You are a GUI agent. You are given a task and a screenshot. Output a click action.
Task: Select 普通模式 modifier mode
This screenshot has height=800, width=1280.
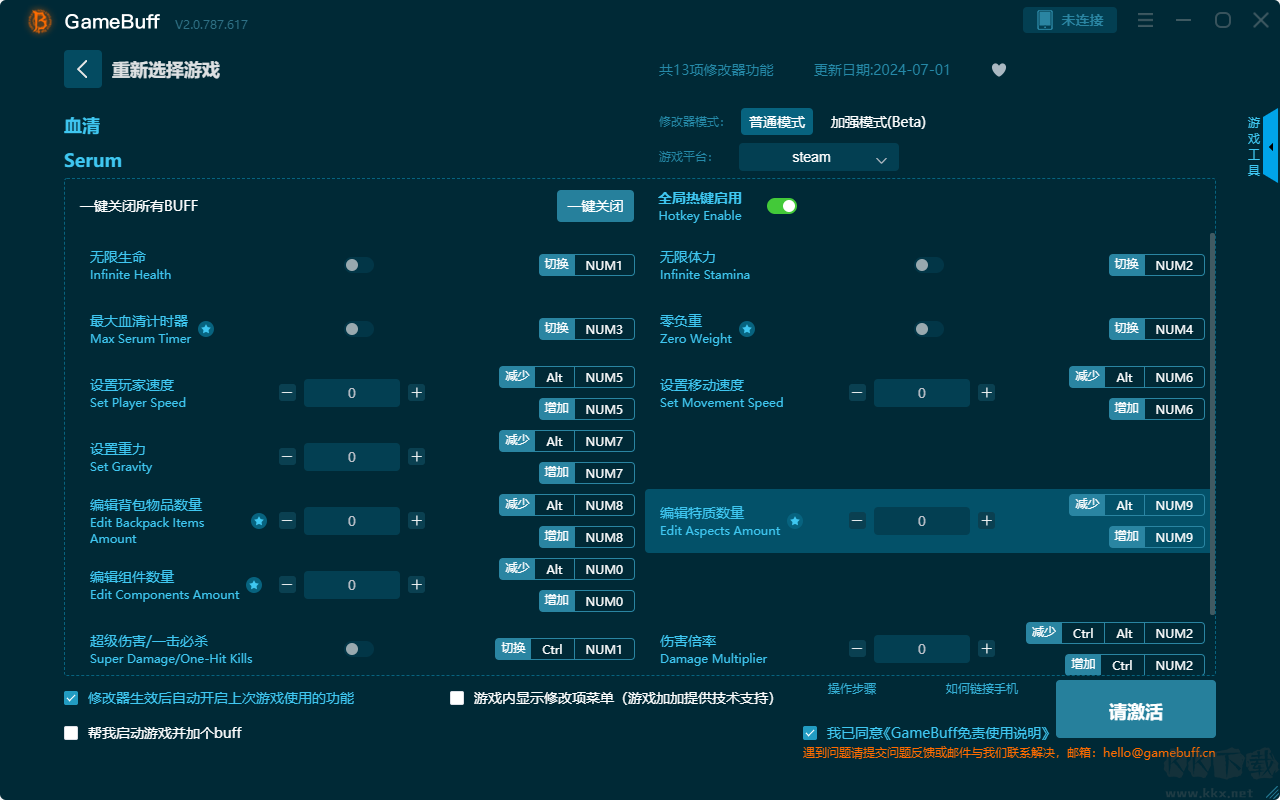[777, 122]
